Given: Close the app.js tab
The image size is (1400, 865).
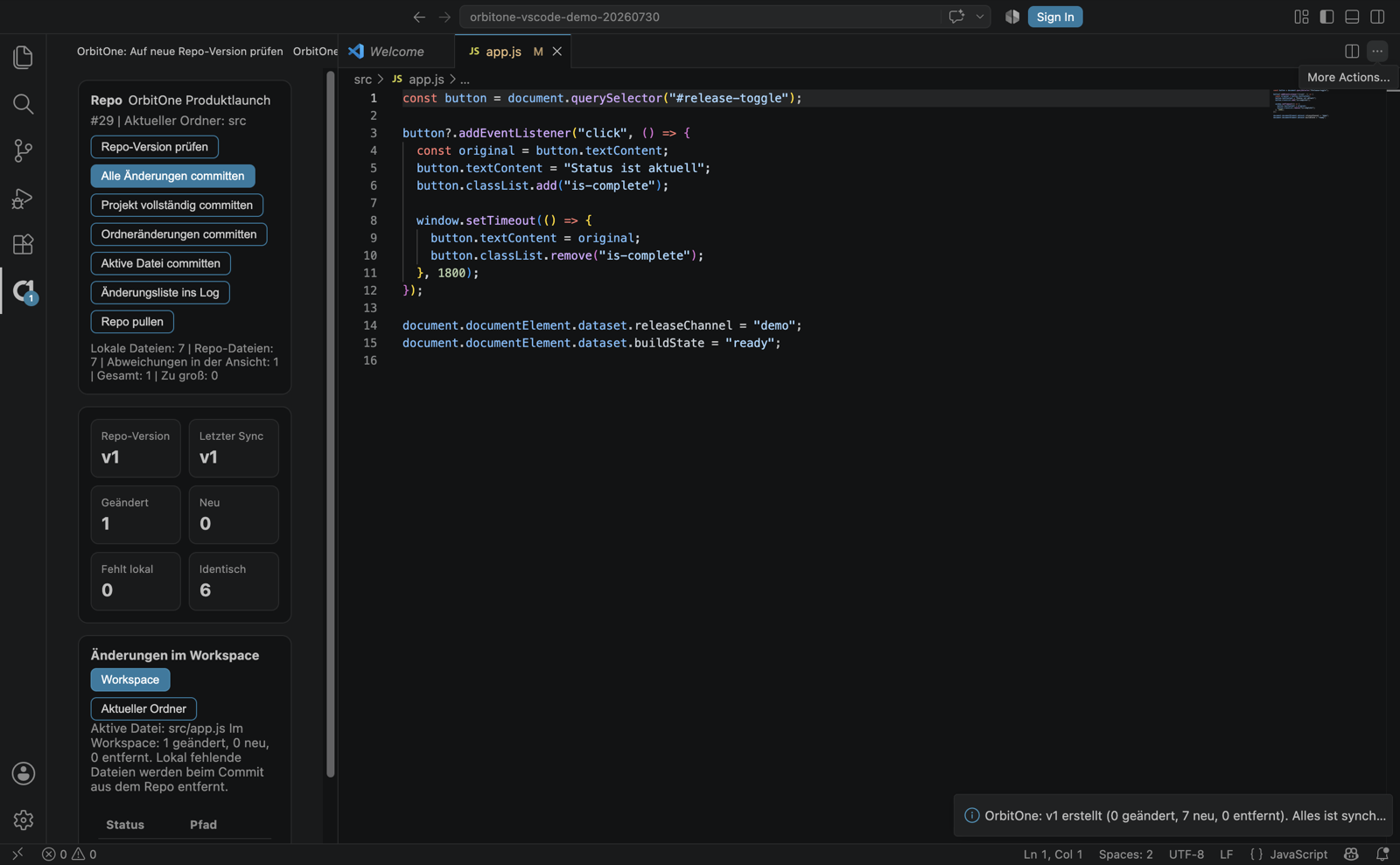Looking at the screenshot, I should tap(557, 52).
